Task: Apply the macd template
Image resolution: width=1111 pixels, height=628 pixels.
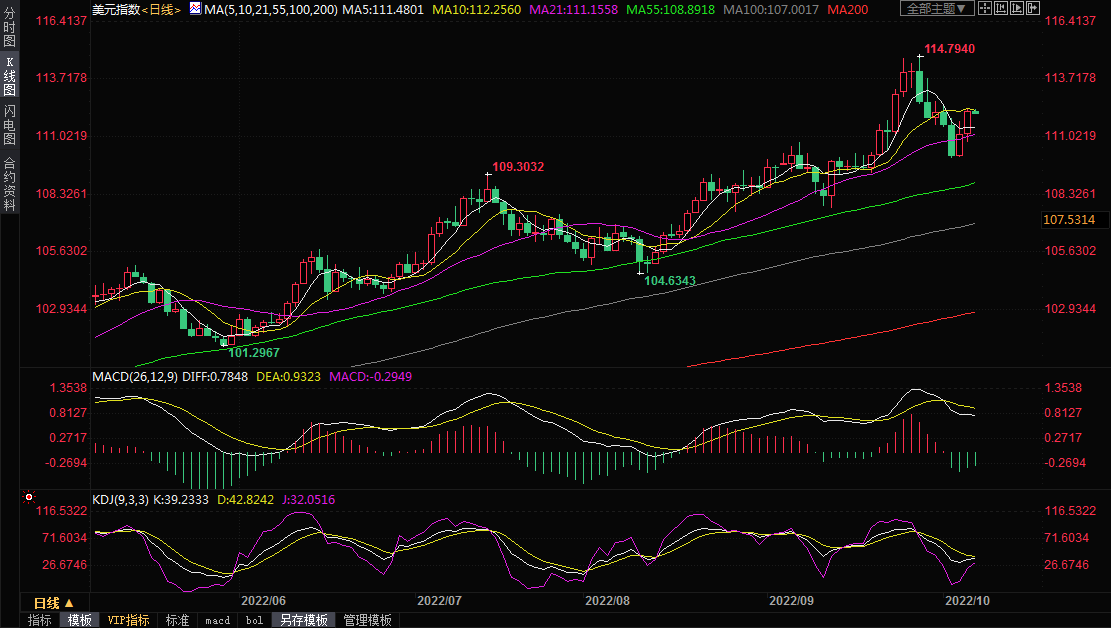Action: pos(217,620)
